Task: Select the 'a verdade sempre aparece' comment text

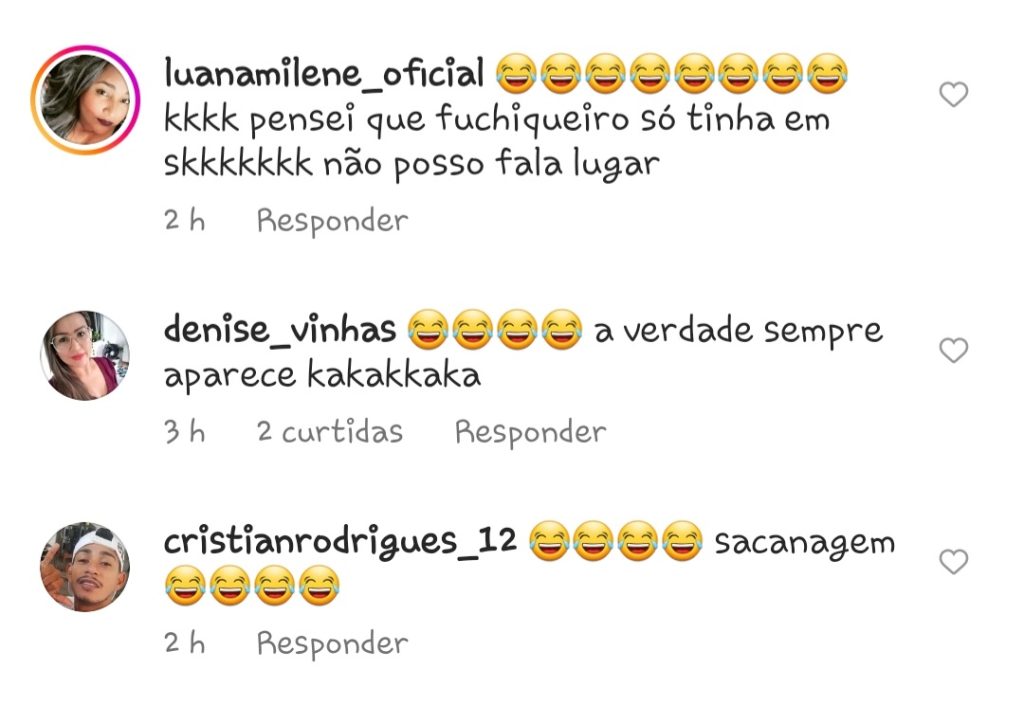Action: coord(523,353)
